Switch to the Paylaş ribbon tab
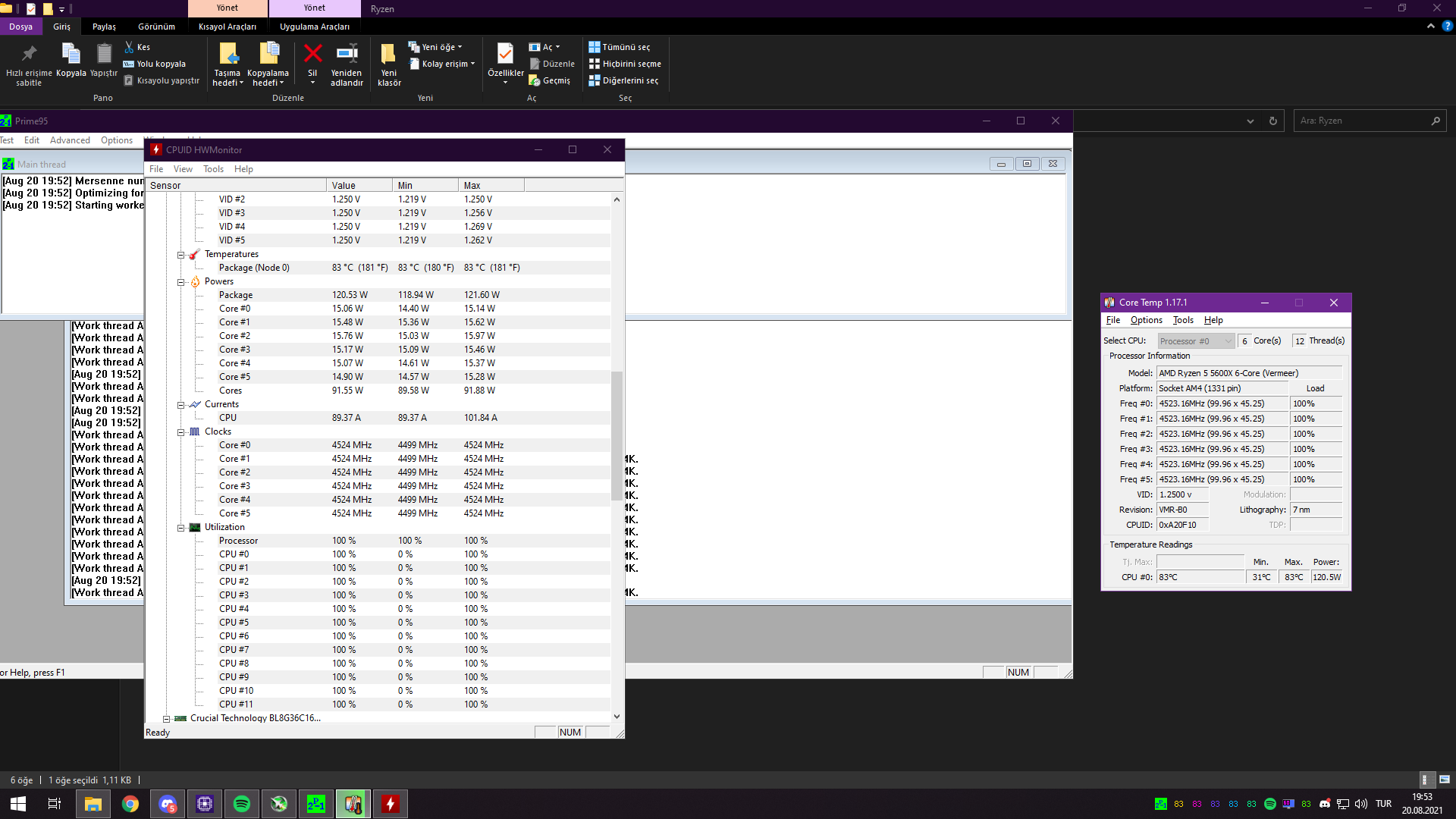Viewport: 1456px width, 819px height. [104, 27]
